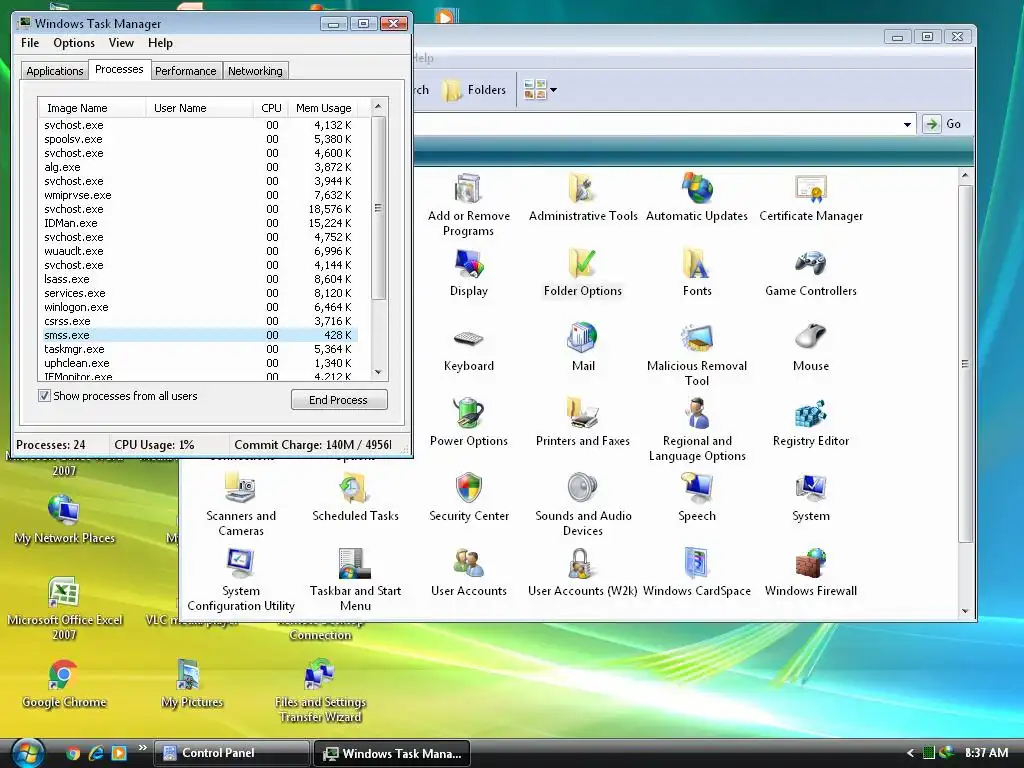Open Add or Remove Programs applet
The height and width of the screenshot is (768, 1024).
pos(468,204)
